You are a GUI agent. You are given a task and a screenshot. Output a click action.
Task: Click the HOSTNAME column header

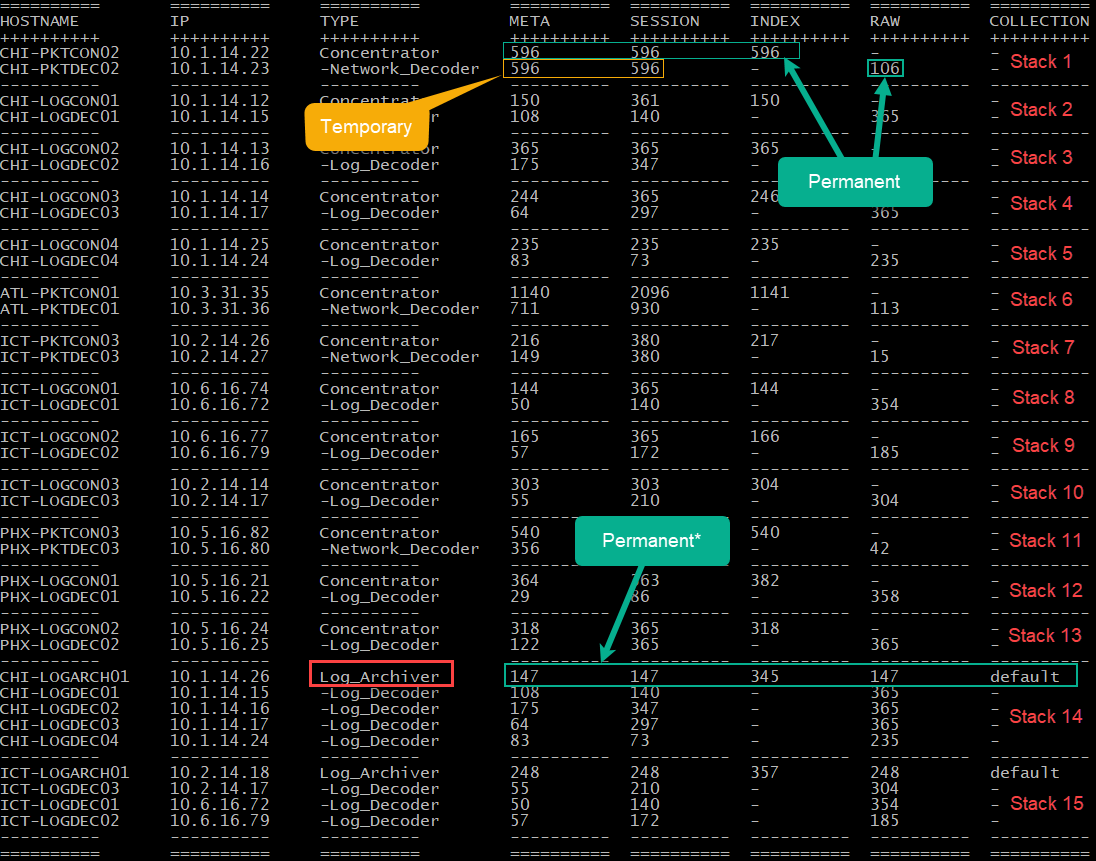click(x=39, y=21)
